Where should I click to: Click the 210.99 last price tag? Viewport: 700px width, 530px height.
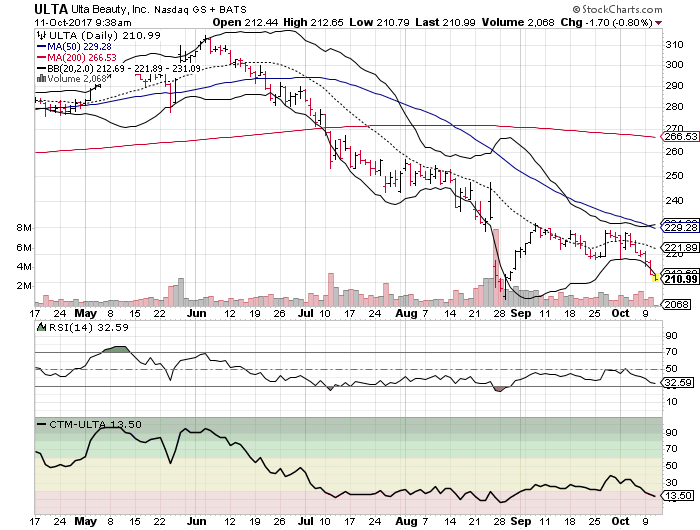pos(680,279)
